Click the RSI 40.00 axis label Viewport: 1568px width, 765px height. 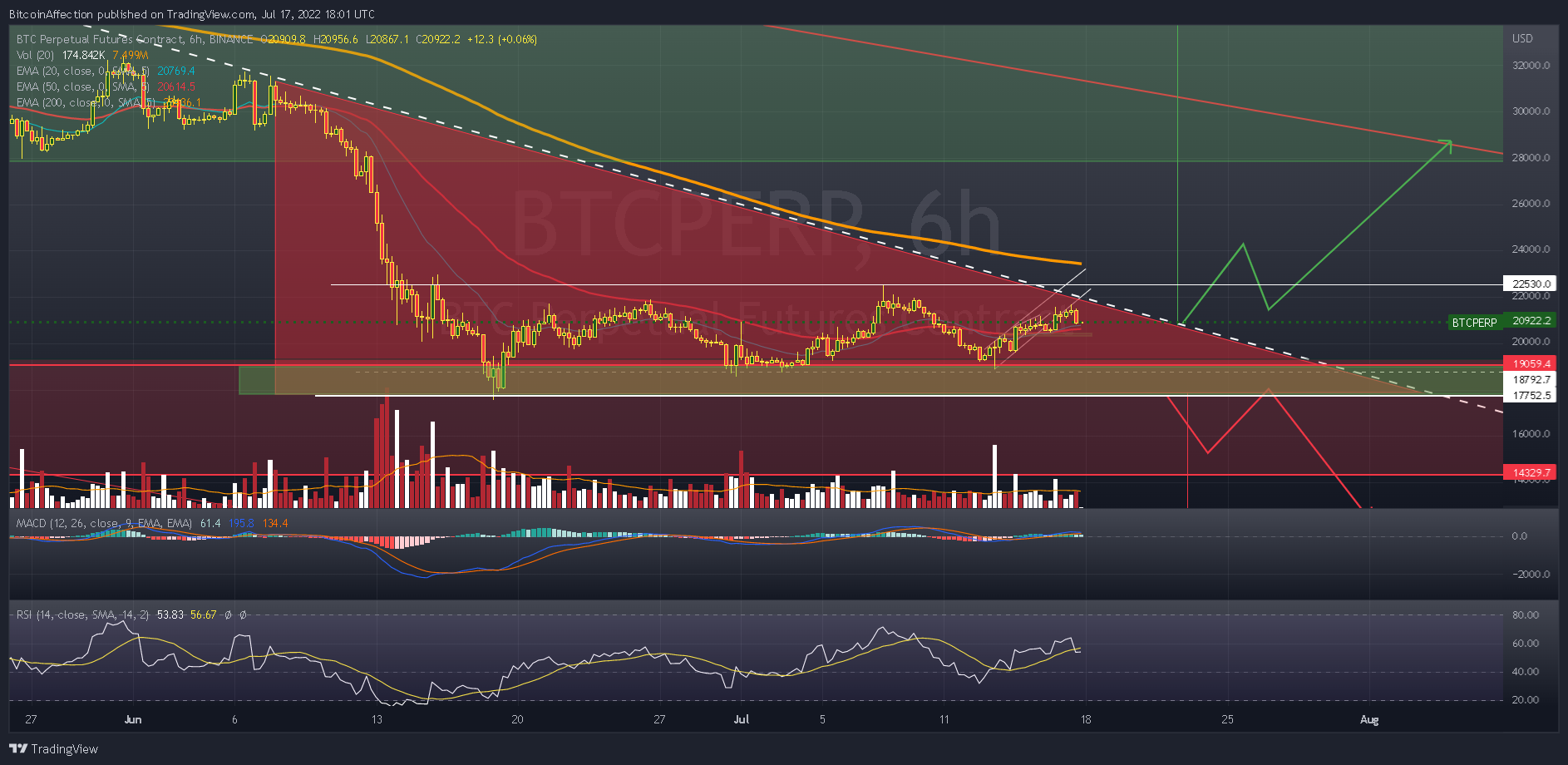[x=1526, y=671]
